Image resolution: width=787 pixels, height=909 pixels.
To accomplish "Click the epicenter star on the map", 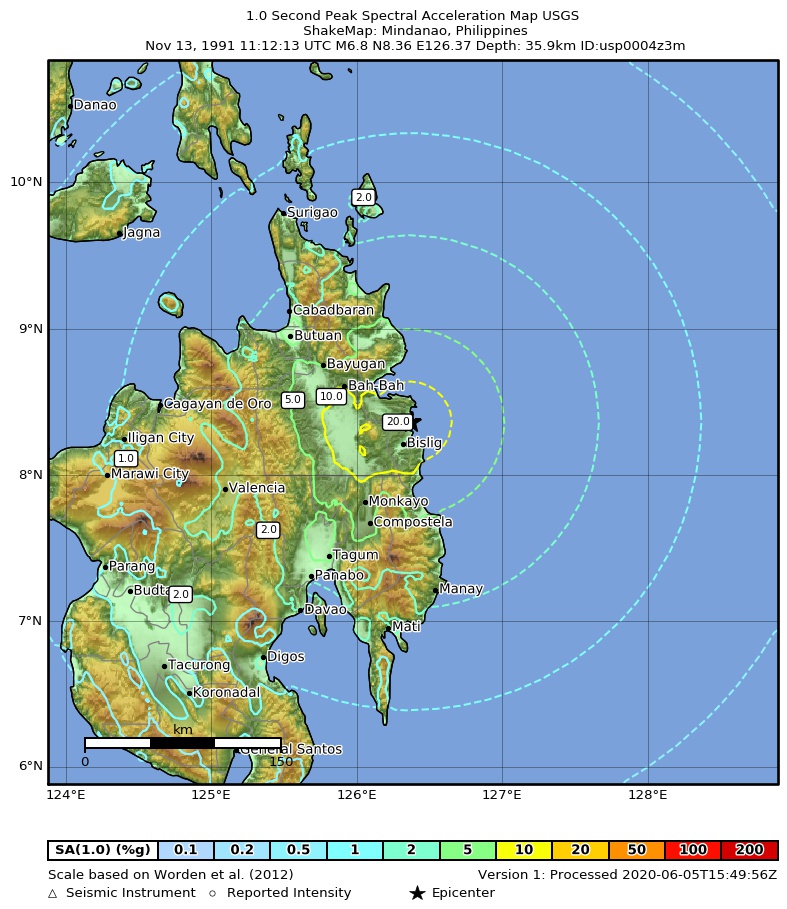I will click(415, 423).
